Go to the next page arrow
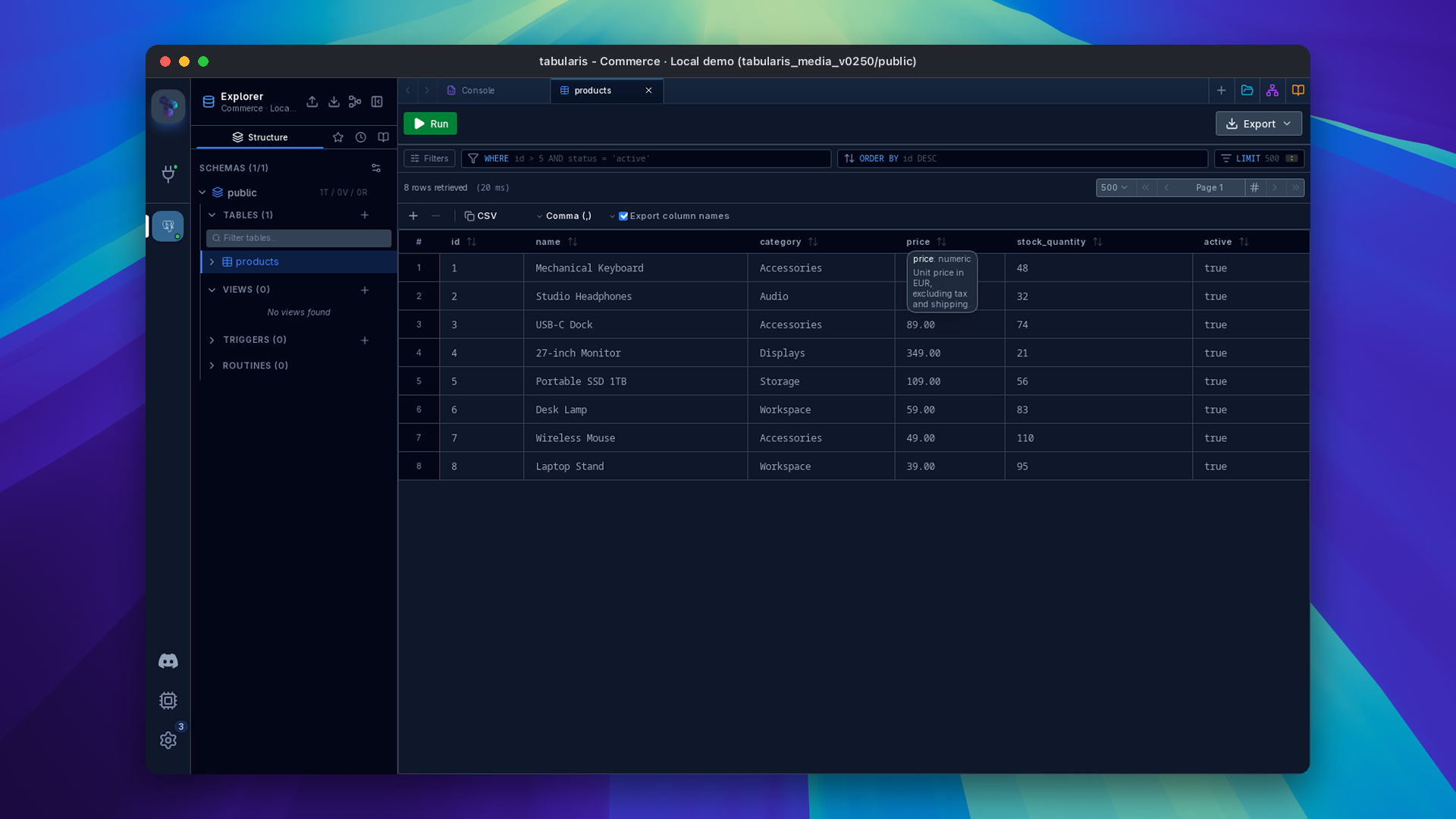 [x=1275, y=187]
